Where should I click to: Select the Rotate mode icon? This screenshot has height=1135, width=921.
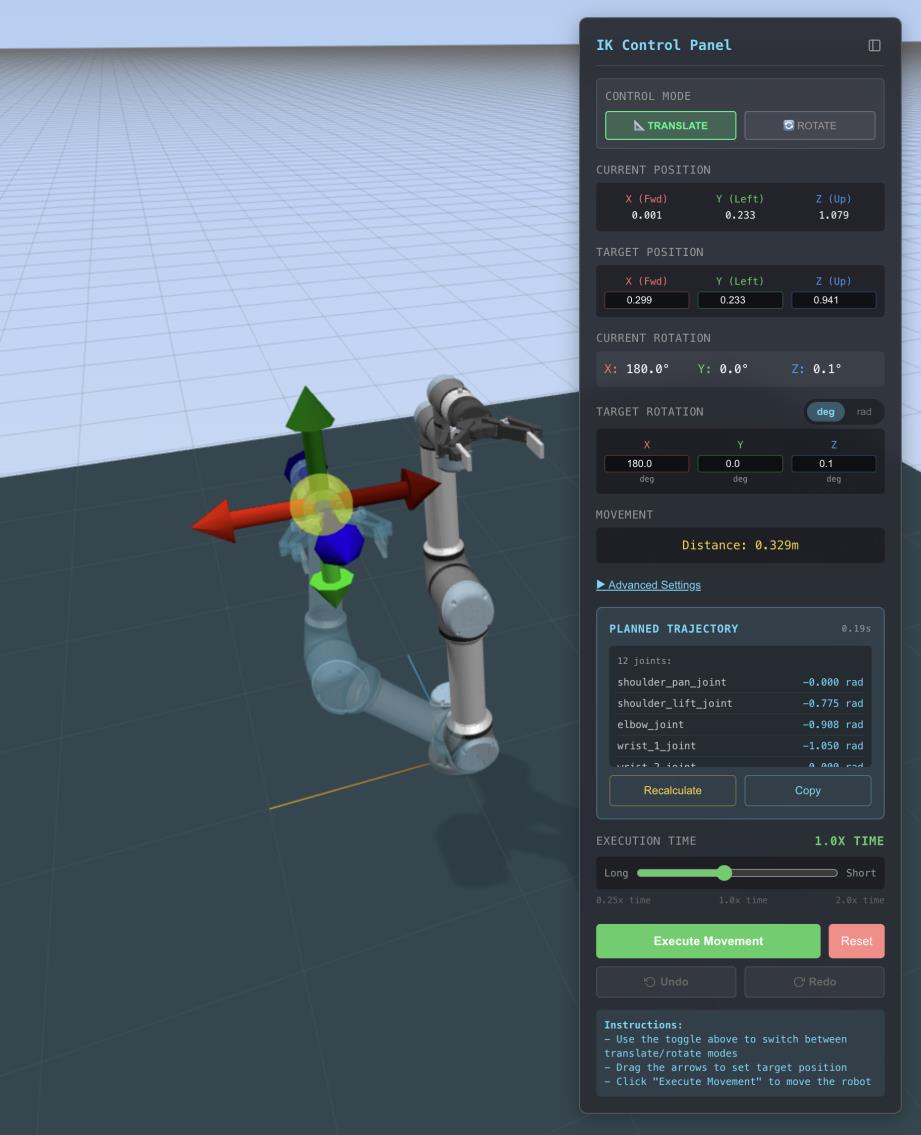click(x=789, y=124)
